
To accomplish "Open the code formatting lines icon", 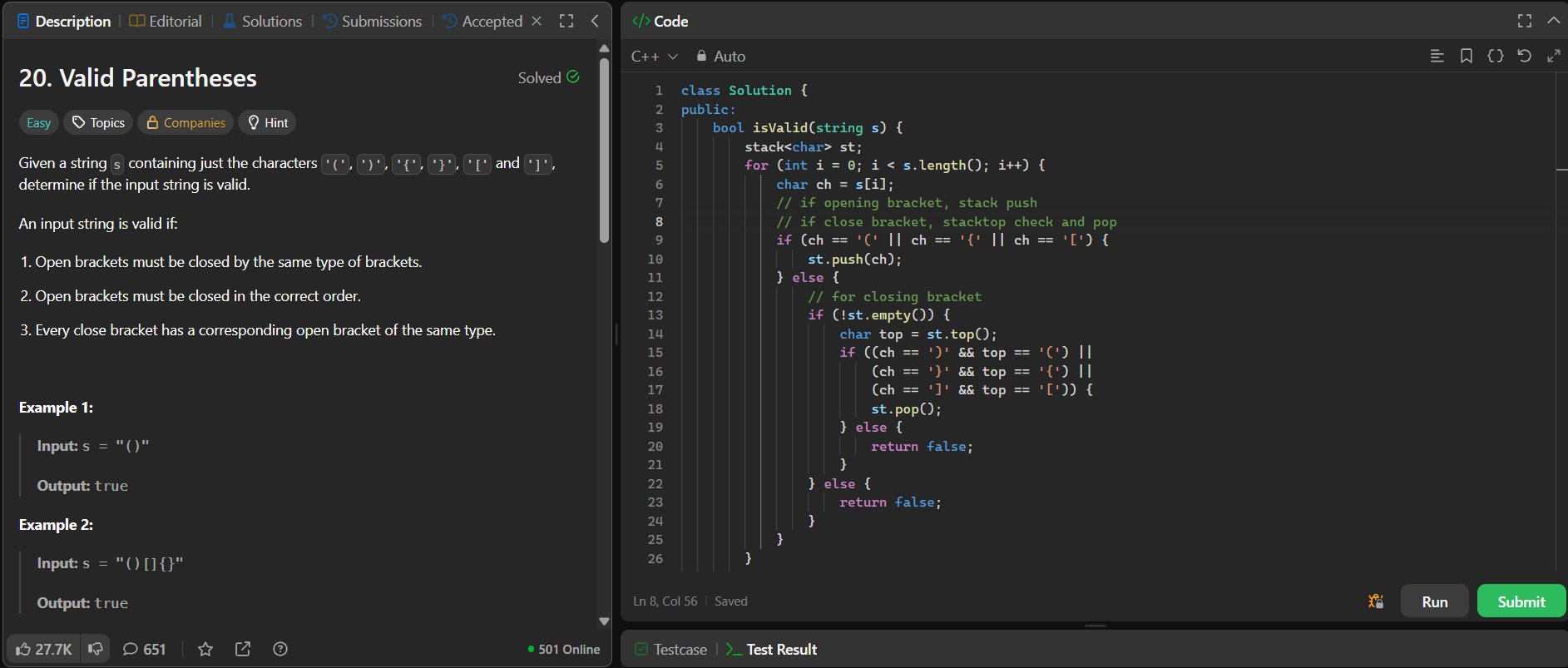I will point(1437,56).
